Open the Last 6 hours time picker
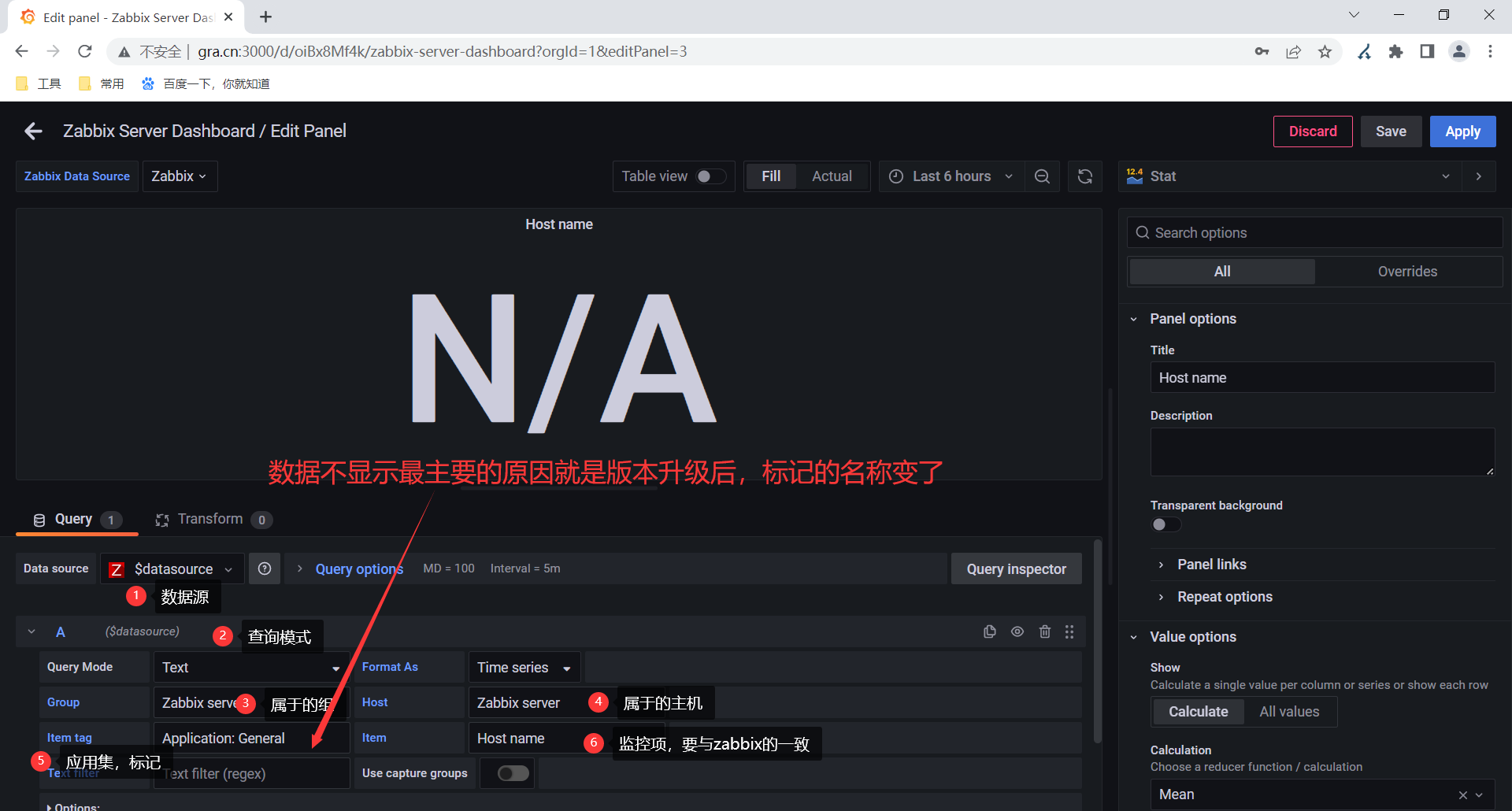The image size is (1512, 811). point(951,176)
